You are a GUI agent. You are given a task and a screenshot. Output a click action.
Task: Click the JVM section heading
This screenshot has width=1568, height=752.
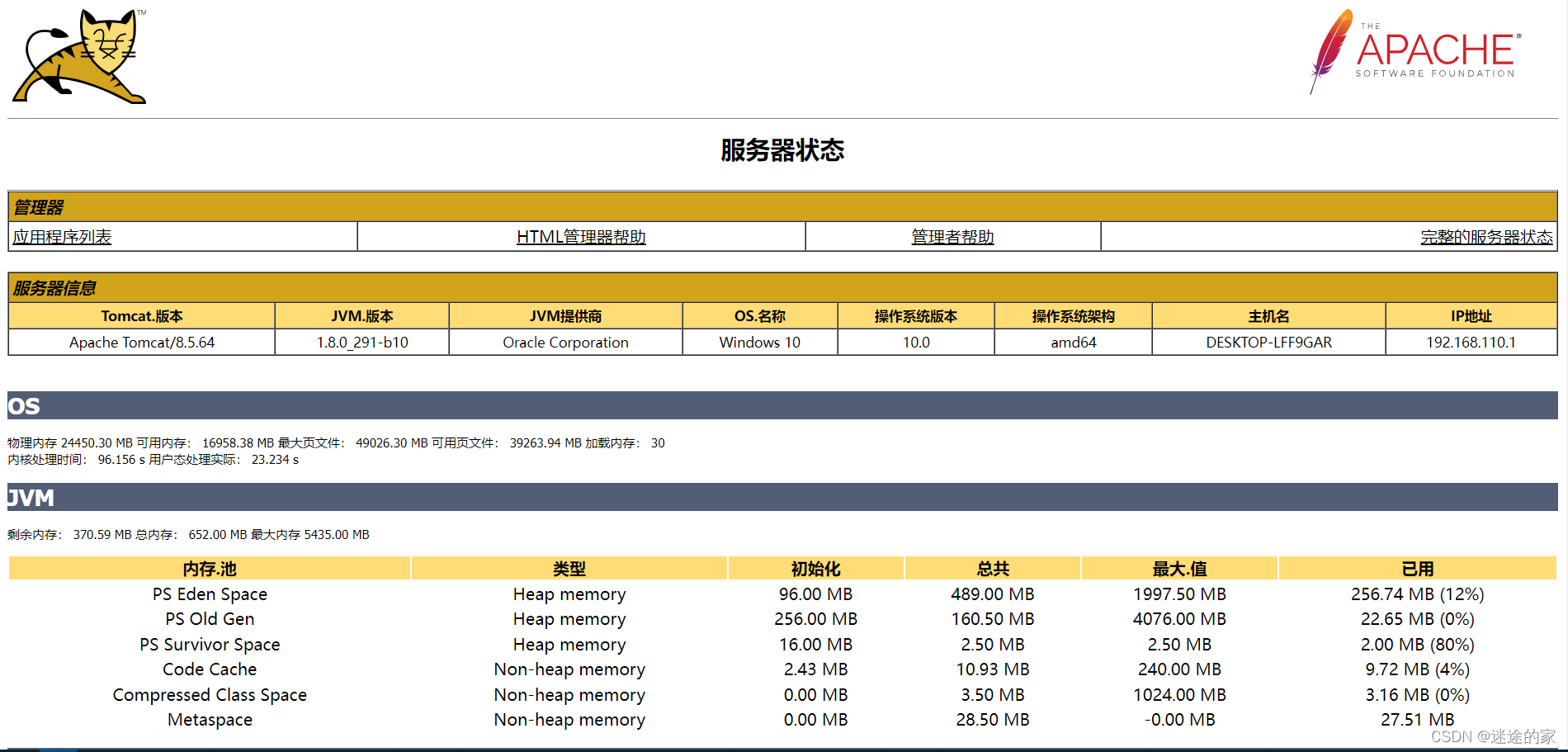tap(782, 497)
